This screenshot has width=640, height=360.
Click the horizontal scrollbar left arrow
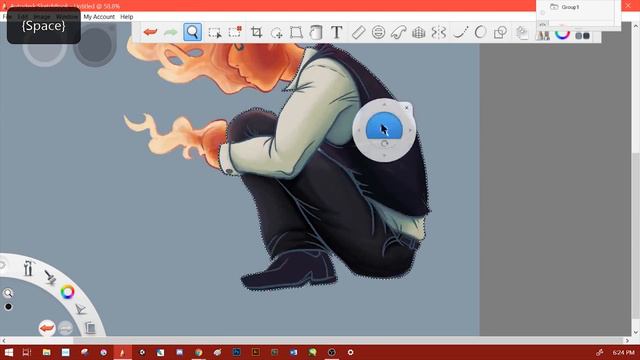click(4, 340)
